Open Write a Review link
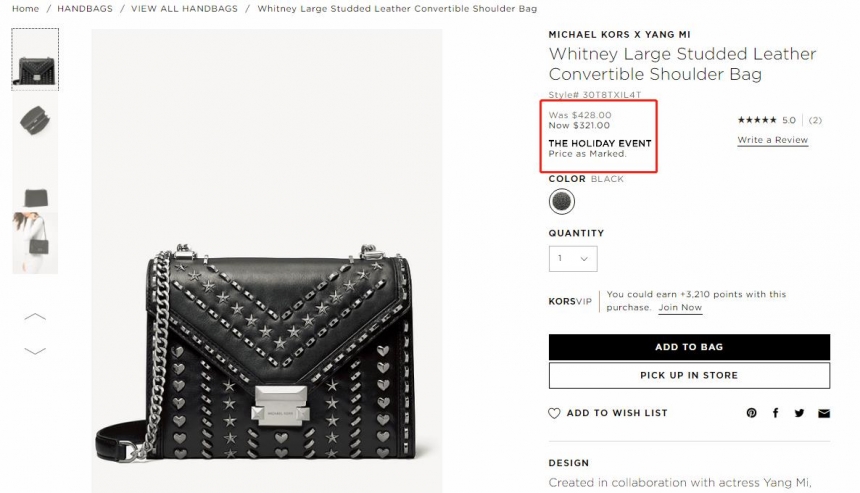This screenshot has height=493, width=860. pyautogui.click(x=772, y=140)
